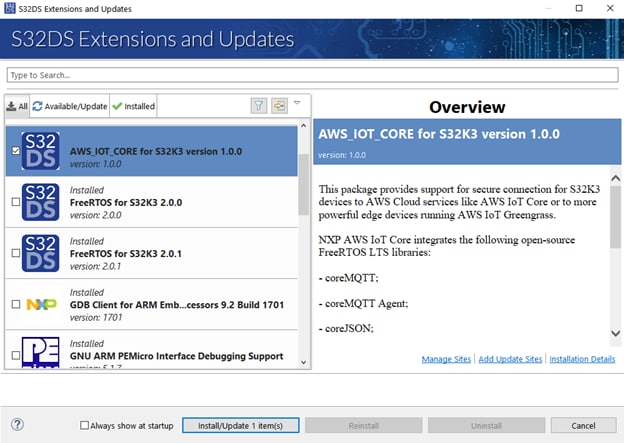Click the collapse/expand all toolbar icon
This screenshot has width=624, height=443.
tap(279, 105)
